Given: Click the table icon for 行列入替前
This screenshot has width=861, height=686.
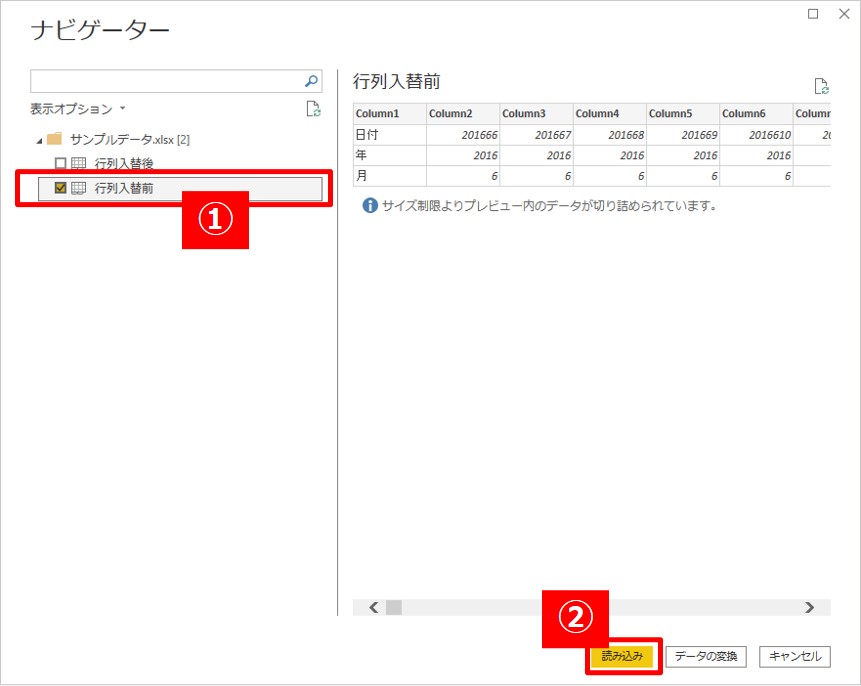Looking at the screenshot, I should pyautogui.click(x=79, y=187).
